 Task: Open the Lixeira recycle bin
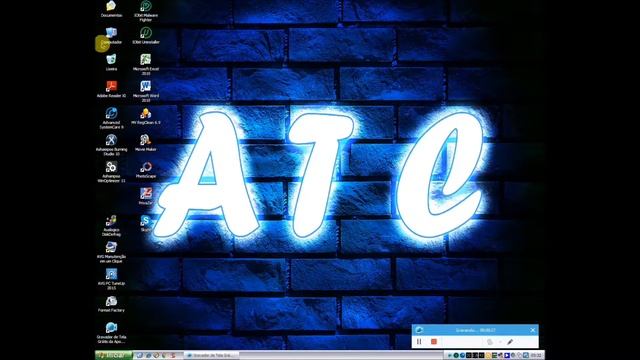[x=111, y=62]
